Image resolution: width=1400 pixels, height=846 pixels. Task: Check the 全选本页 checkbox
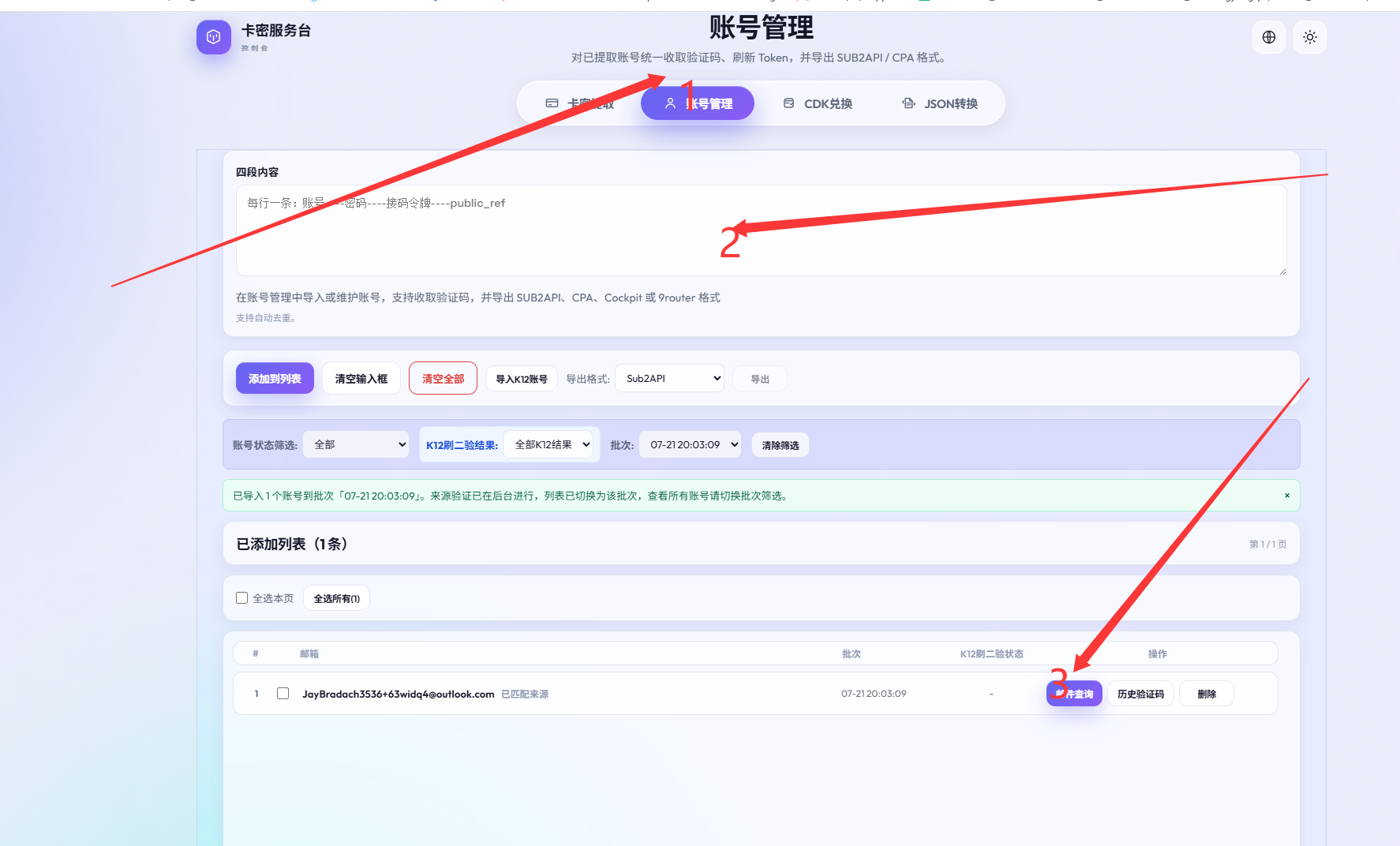coord(242,598)
